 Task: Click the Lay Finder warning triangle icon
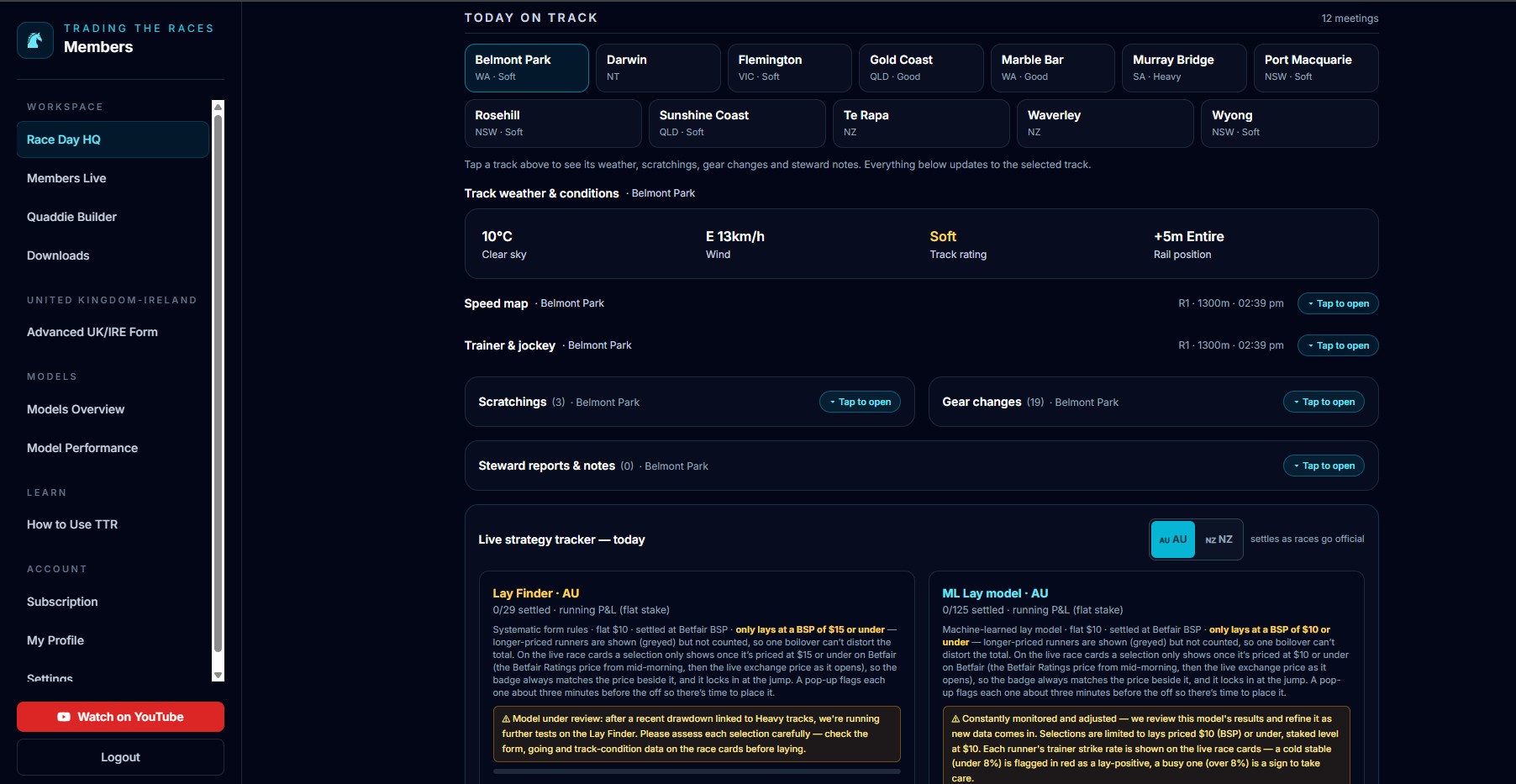pyautogui.click(x=507, y=718)
